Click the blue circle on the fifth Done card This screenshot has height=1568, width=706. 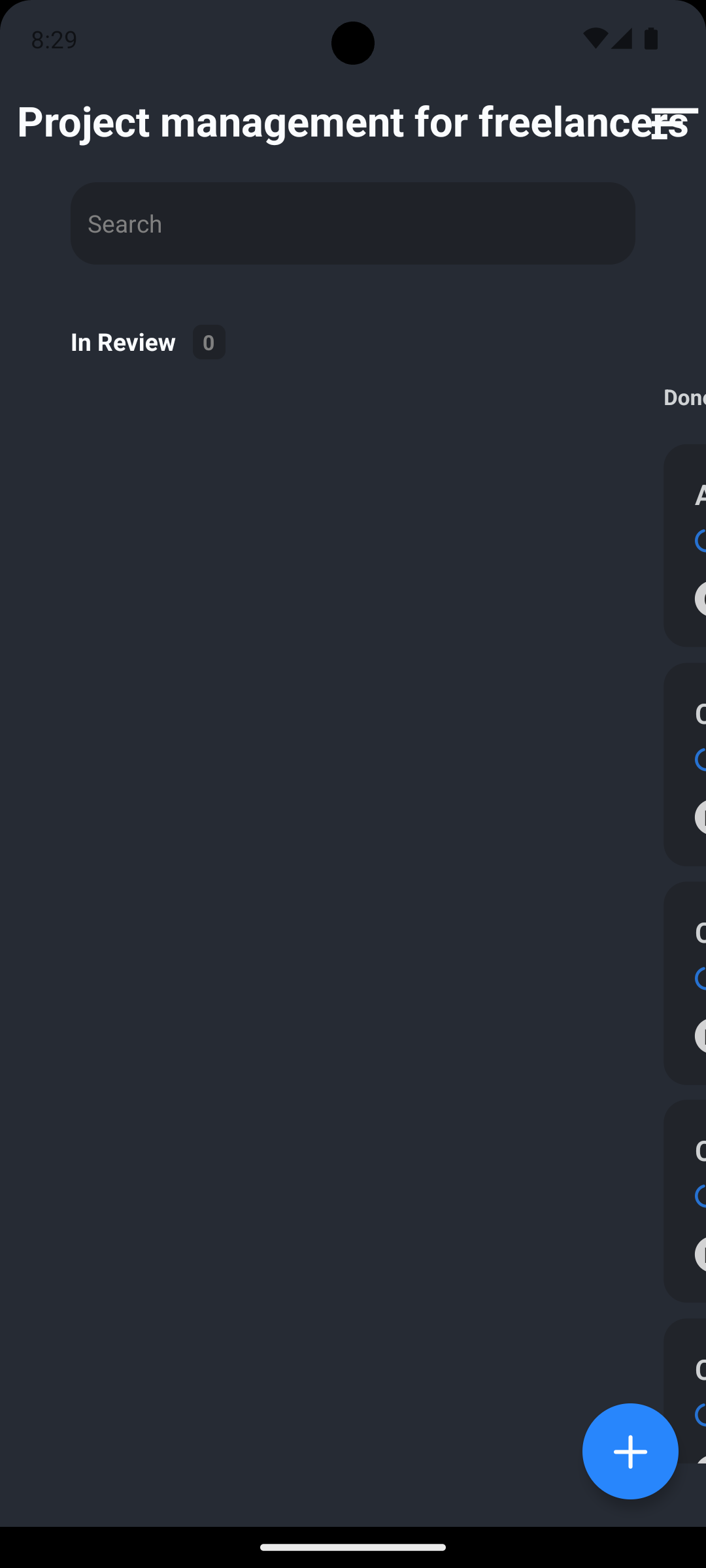pyautogui.click(x=701, y=1415)
